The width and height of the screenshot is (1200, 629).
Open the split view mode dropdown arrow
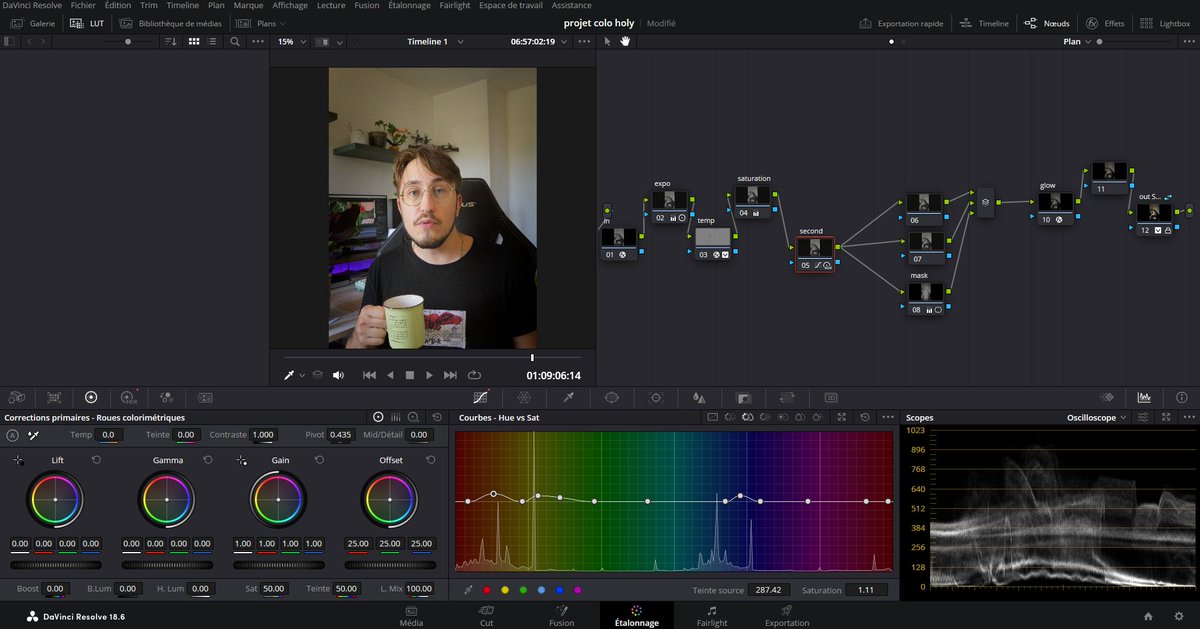[x=340, y=42]
